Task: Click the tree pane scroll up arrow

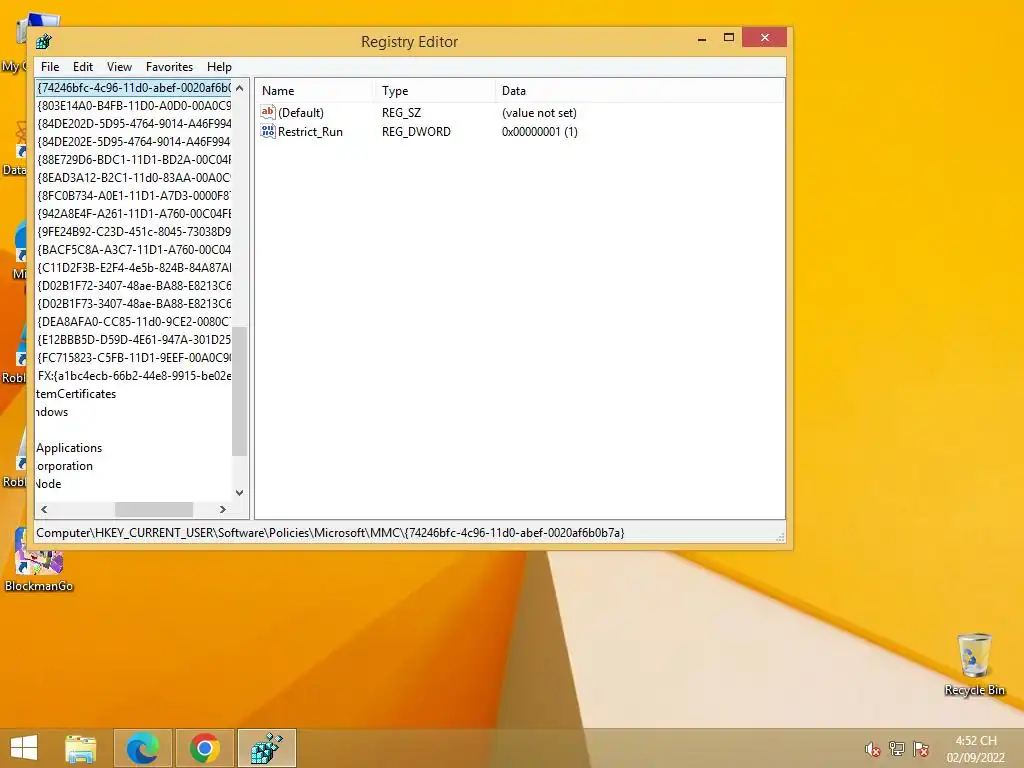Action: pos(240,88)
